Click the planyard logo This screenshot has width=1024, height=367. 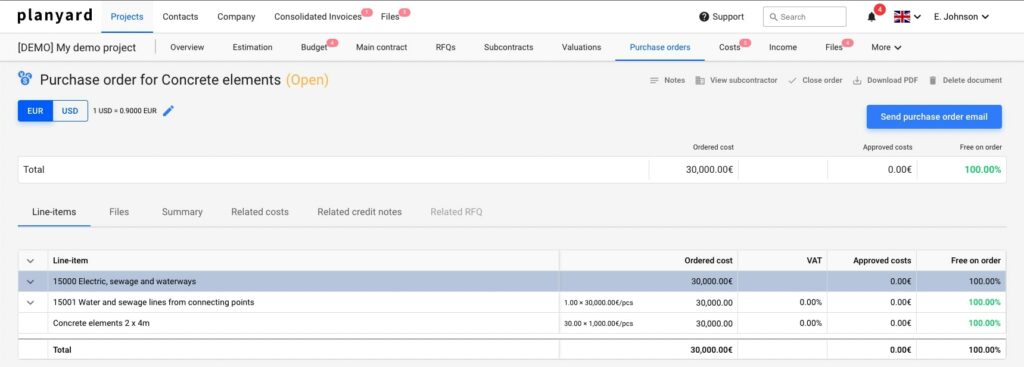(x=55, y=16)
